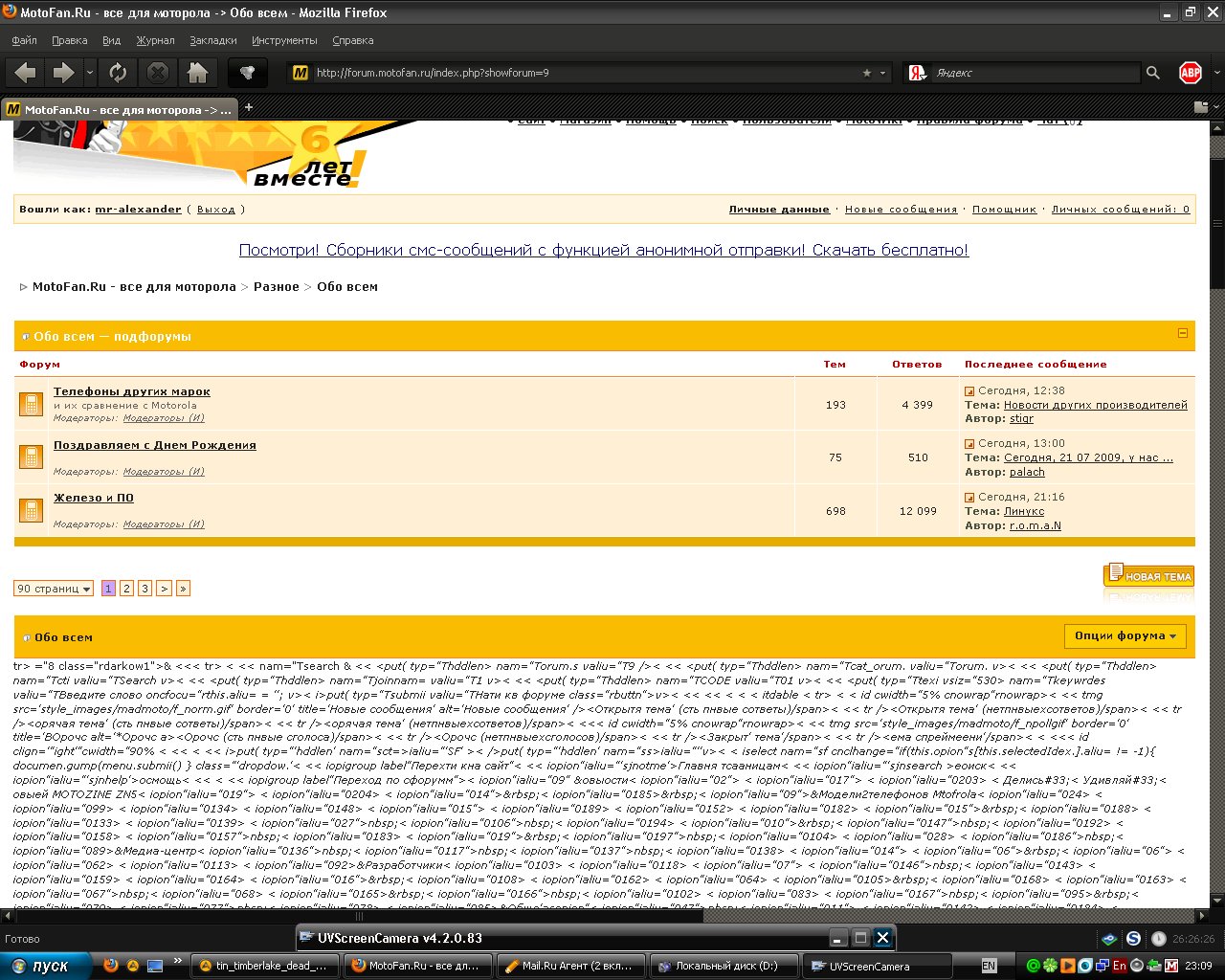
Task: Open last post icon for Новости других производителей
Action: tap(969, 391)
